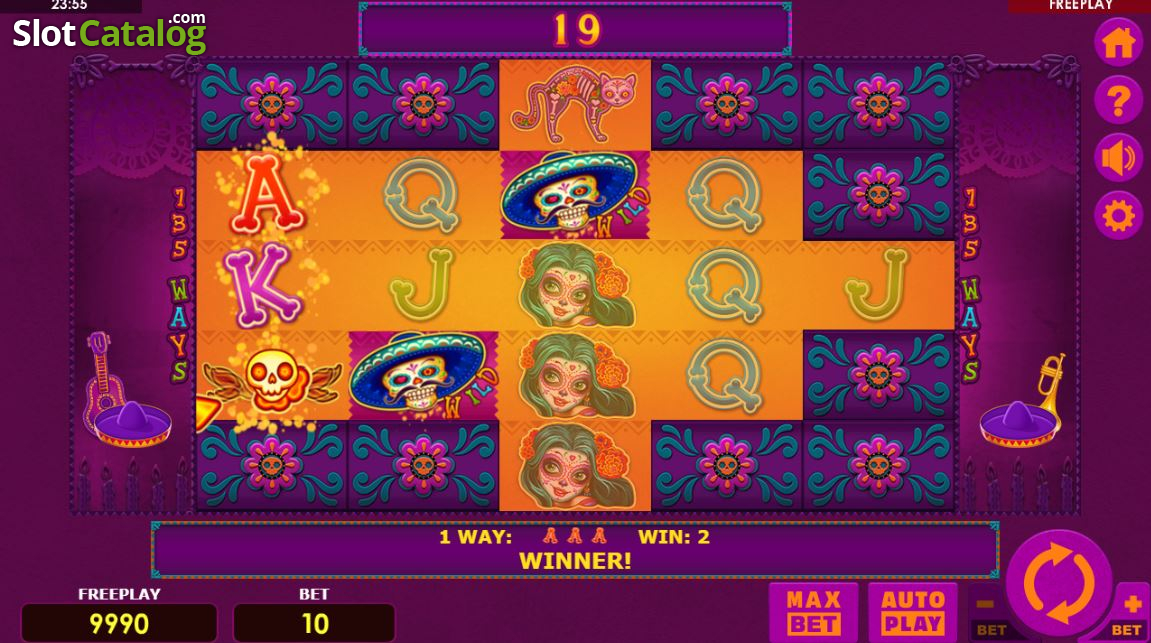Click the MAX BET button
This screenshot has height=643, width=1151.
tap(813, 612)
